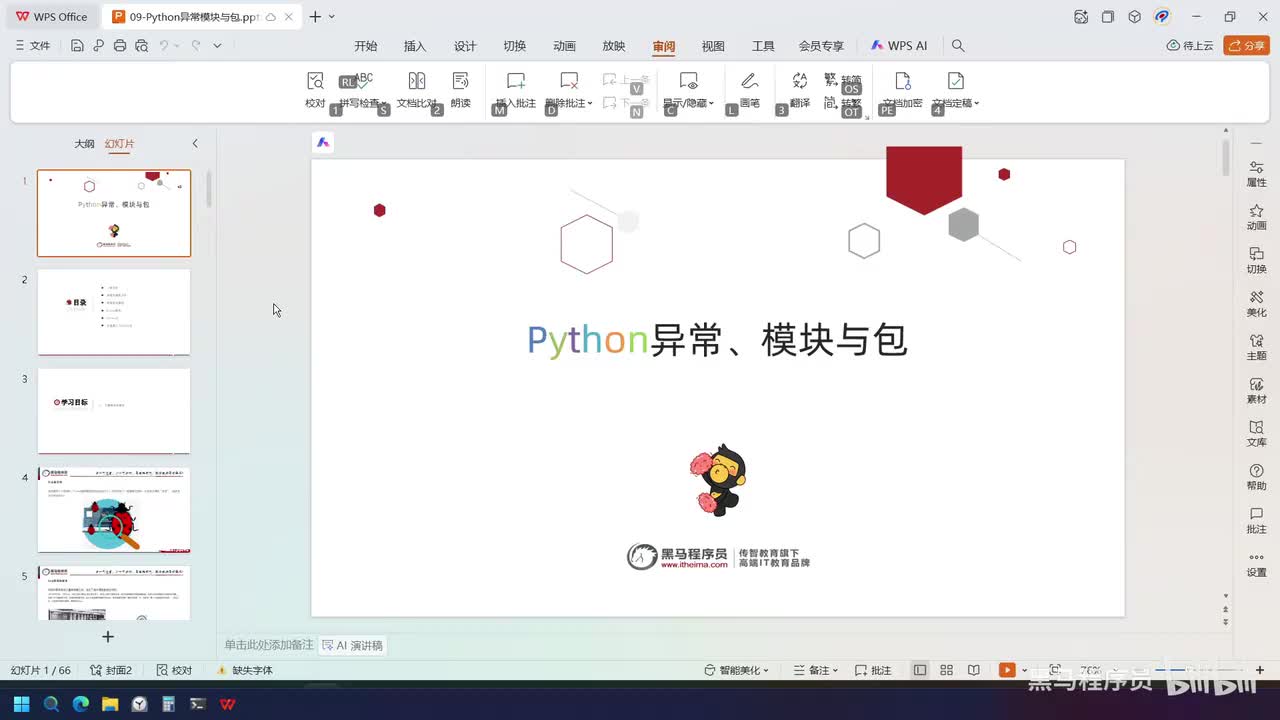
Task: Switch to the 设计 ribbon tab
Action: (x=465, y=46)
